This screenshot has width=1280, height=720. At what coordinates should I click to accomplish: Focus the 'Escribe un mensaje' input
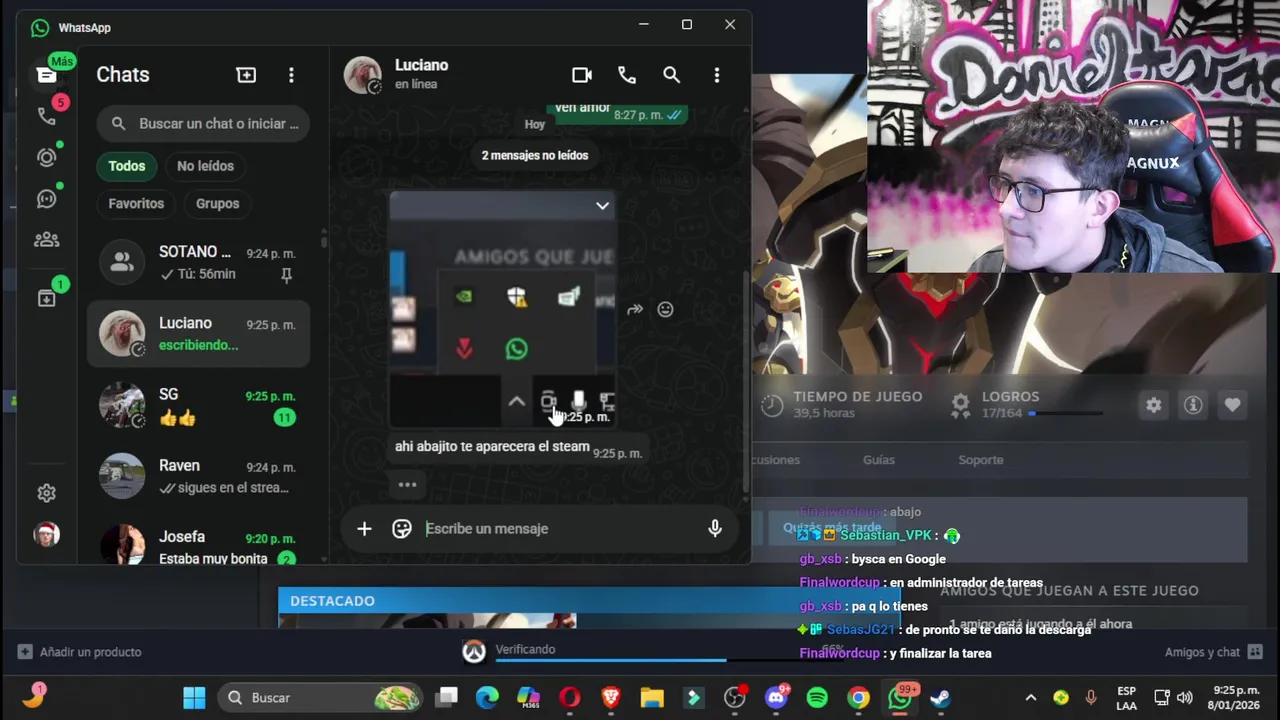[560, 529]
